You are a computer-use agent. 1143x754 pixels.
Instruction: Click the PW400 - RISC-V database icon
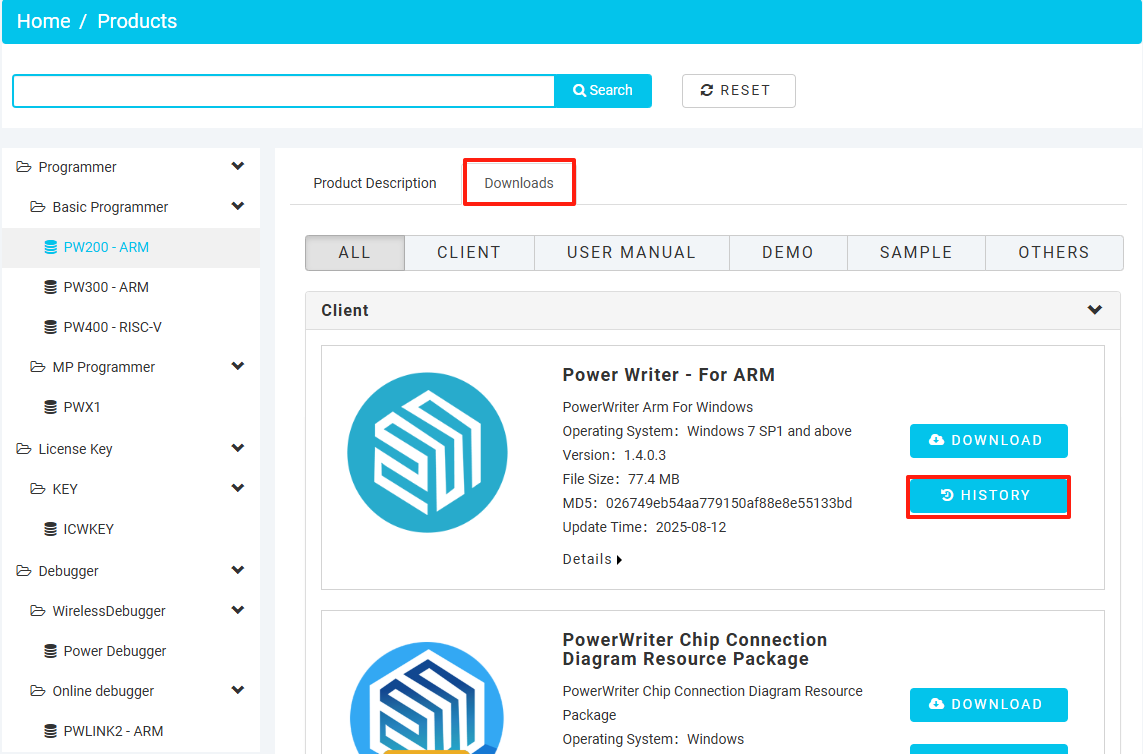pyautogui.click(x=50, y=327)
